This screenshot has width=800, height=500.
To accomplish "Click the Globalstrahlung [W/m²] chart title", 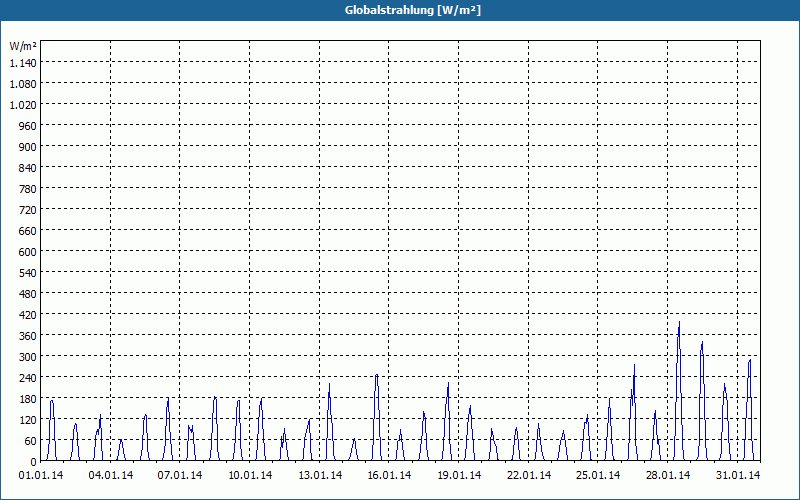I will click(413, 10).
